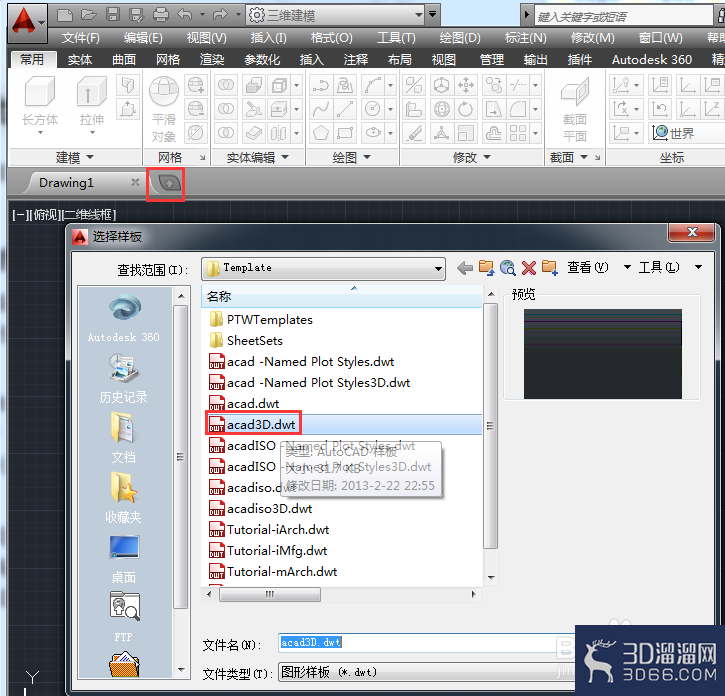Switch to the 实体 ribbon tab
725x696 pixels.
coord(80,60)
